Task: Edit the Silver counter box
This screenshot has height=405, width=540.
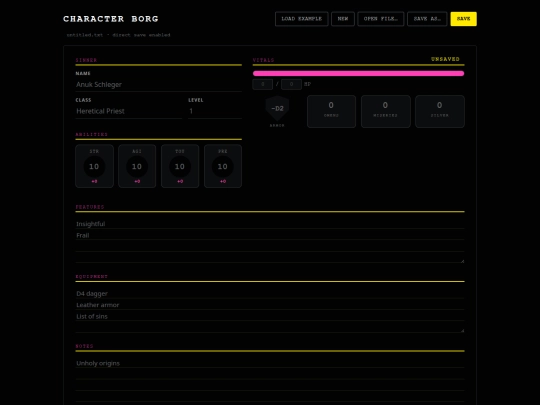Action: [440, 111]
